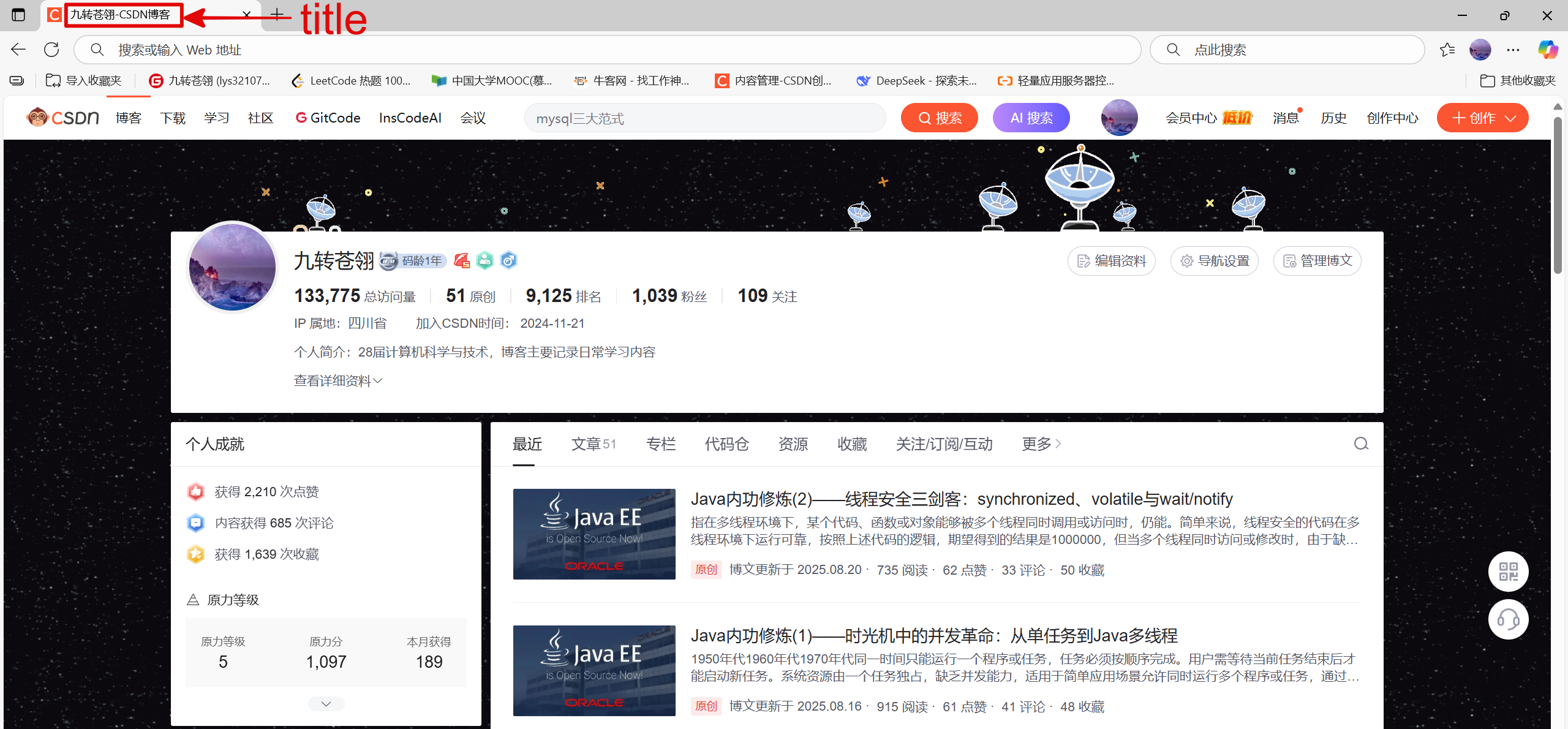
Task: Click the mysql三大范式 search input field
Action: (704, 118)
